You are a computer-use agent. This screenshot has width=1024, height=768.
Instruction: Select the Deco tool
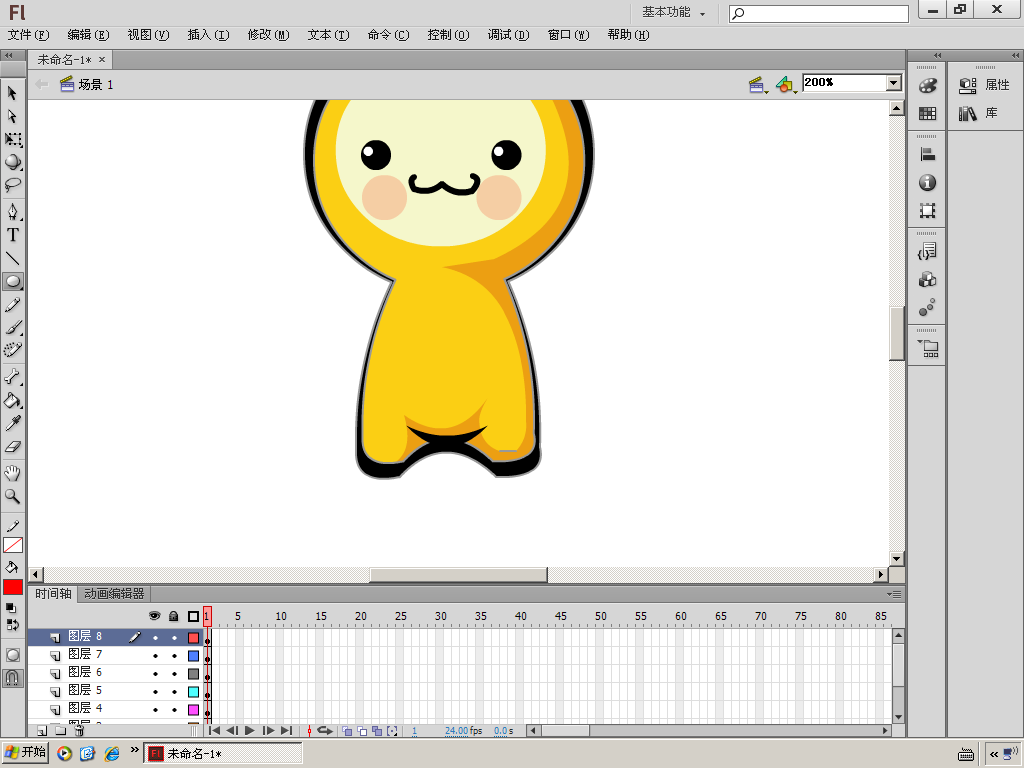(x=12, y=350)
